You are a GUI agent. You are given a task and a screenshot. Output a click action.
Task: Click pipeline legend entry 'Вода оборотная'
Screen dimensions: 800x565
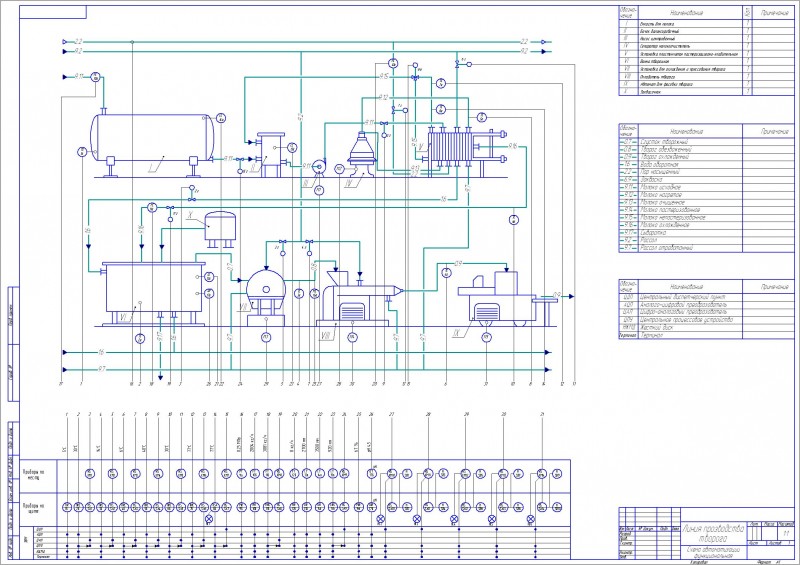coord(707,165)
